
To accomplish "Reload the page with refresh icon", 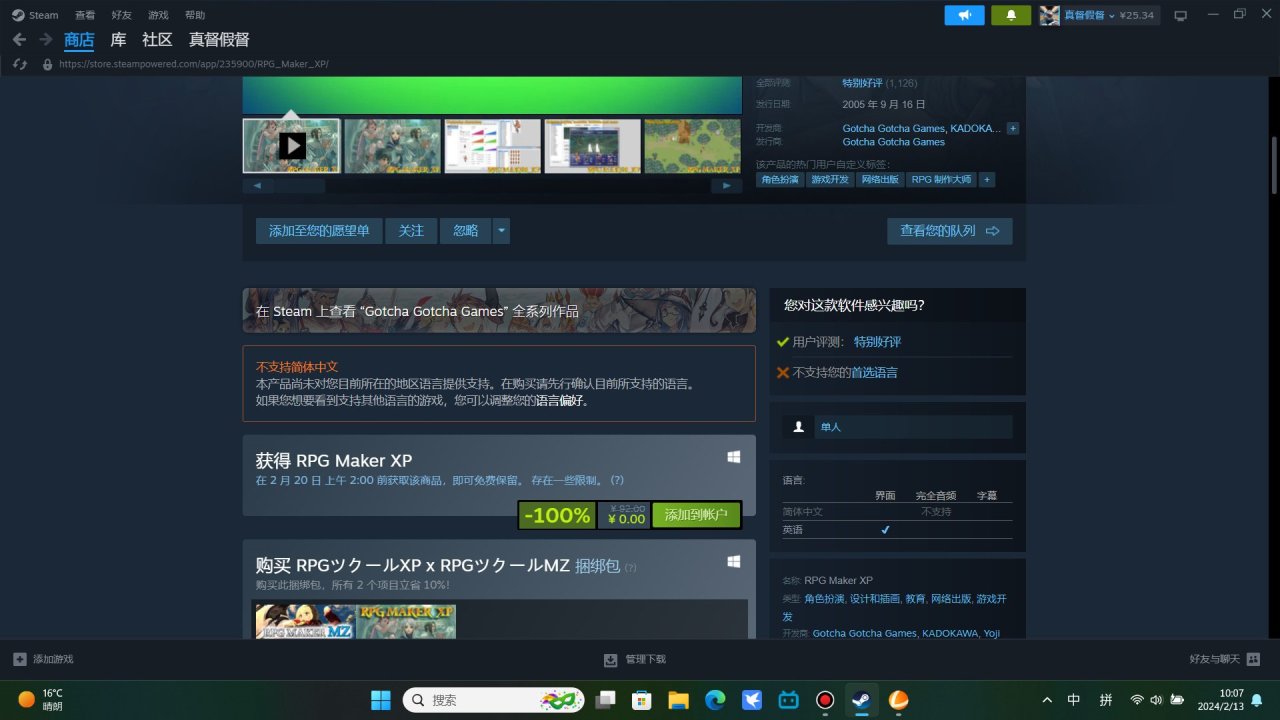I will 19,64.
